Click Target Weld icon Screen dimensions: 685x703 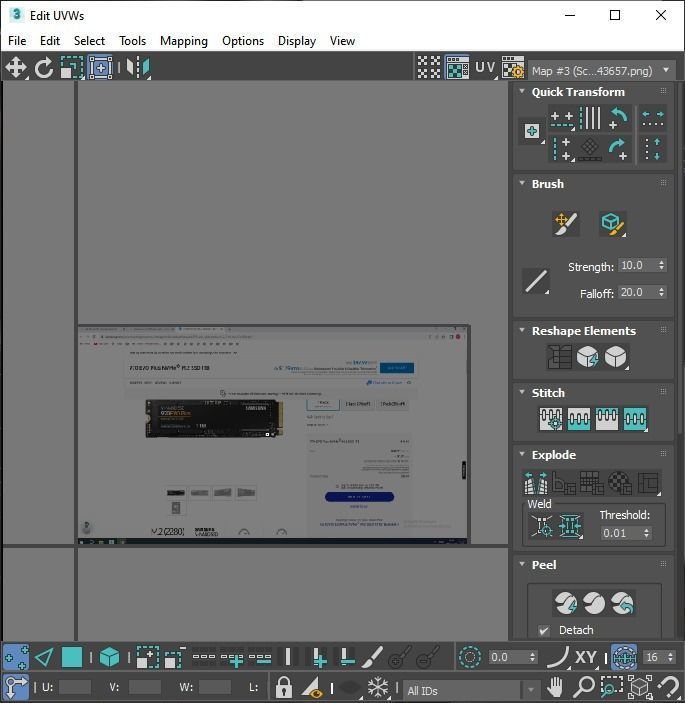(x=542, y=525)
